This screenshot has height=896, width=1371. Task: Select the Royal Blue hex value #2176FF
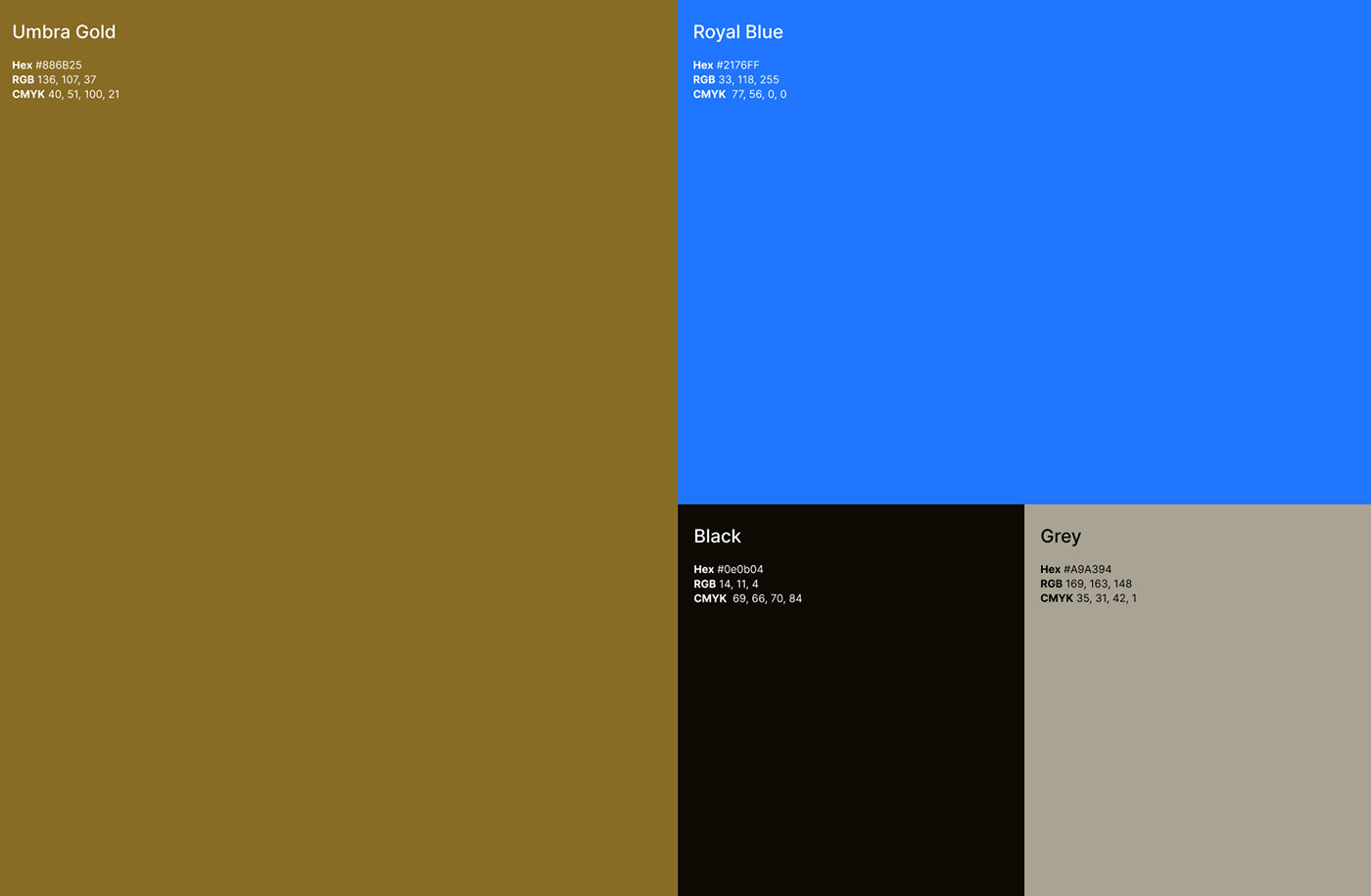tap(737, 66)
